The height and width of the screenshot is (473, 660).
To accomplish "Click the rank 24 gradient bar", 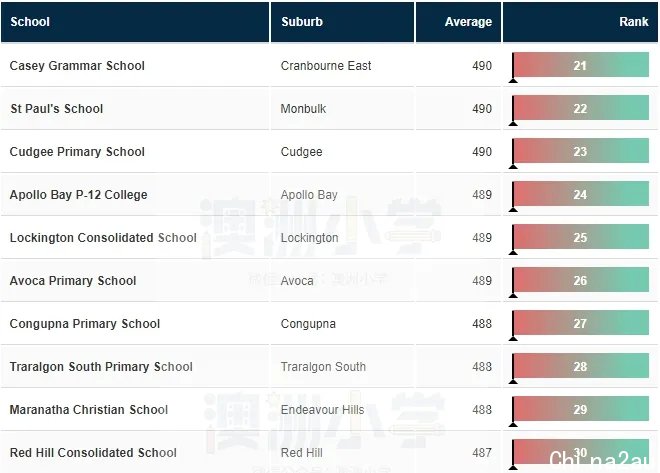I will point(581,194).
